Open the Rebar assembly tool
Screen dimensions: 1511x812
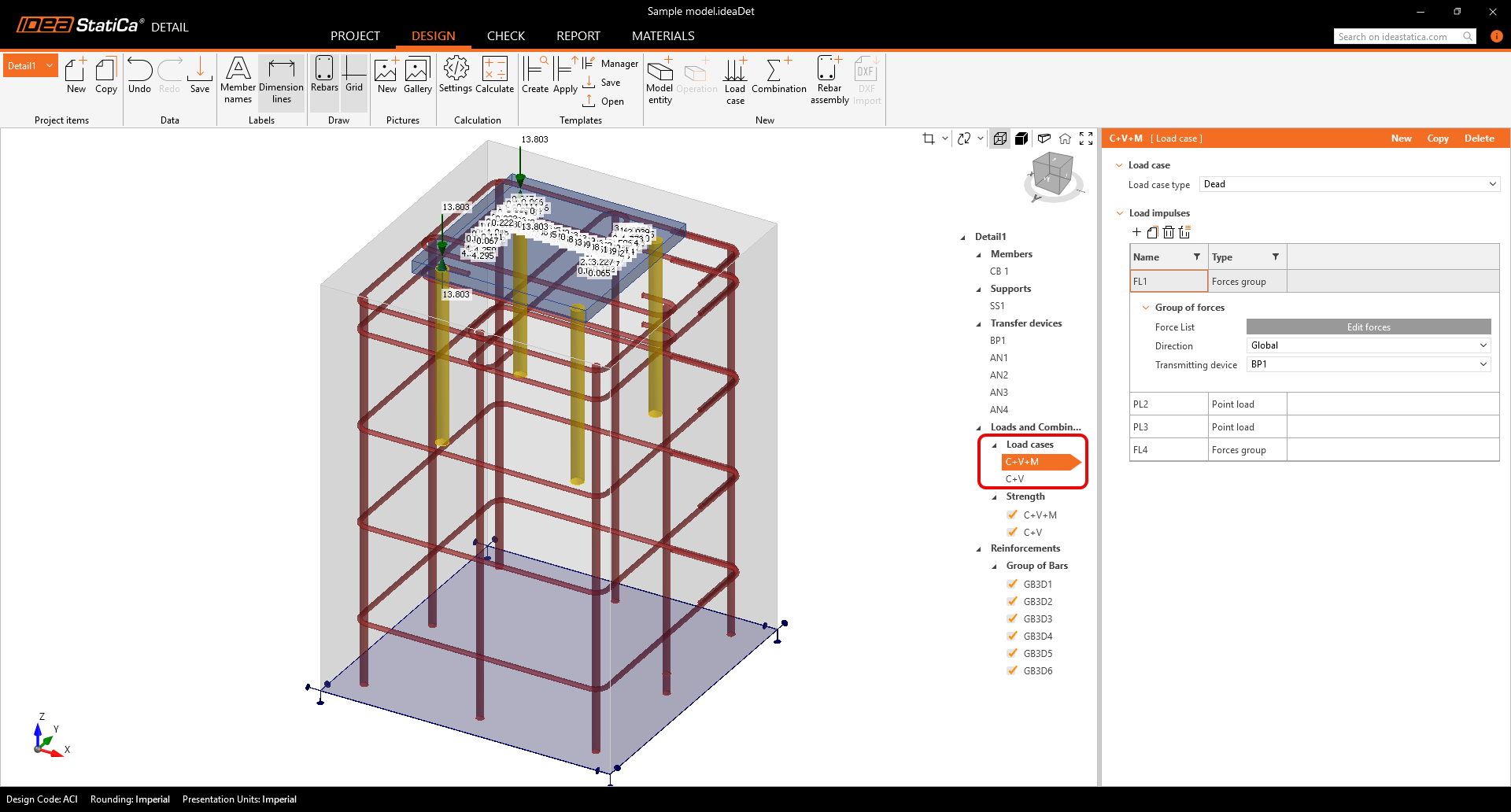(x=829, y=79)
